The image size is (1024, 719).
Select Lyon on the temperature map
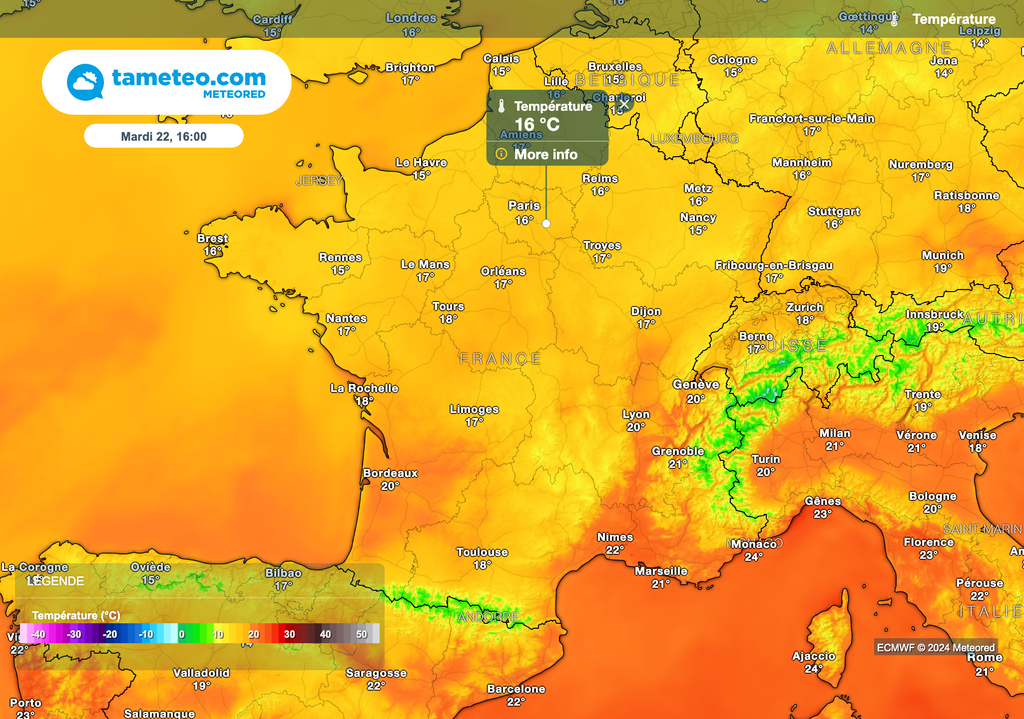636,414
